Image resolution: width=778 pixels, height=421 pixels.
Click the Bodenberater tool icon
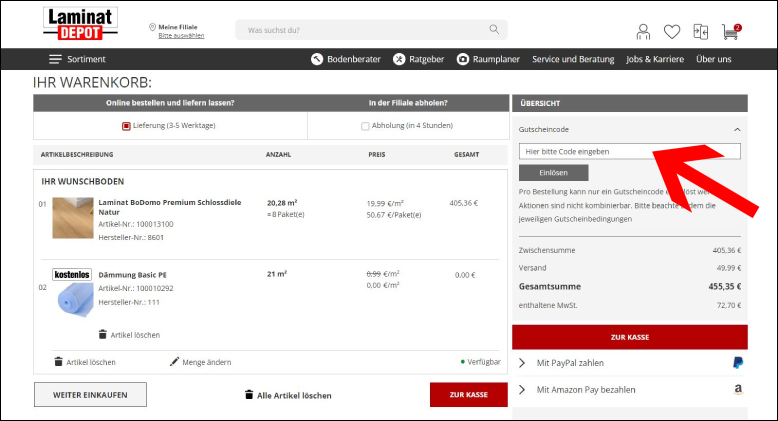click(317, 59)
